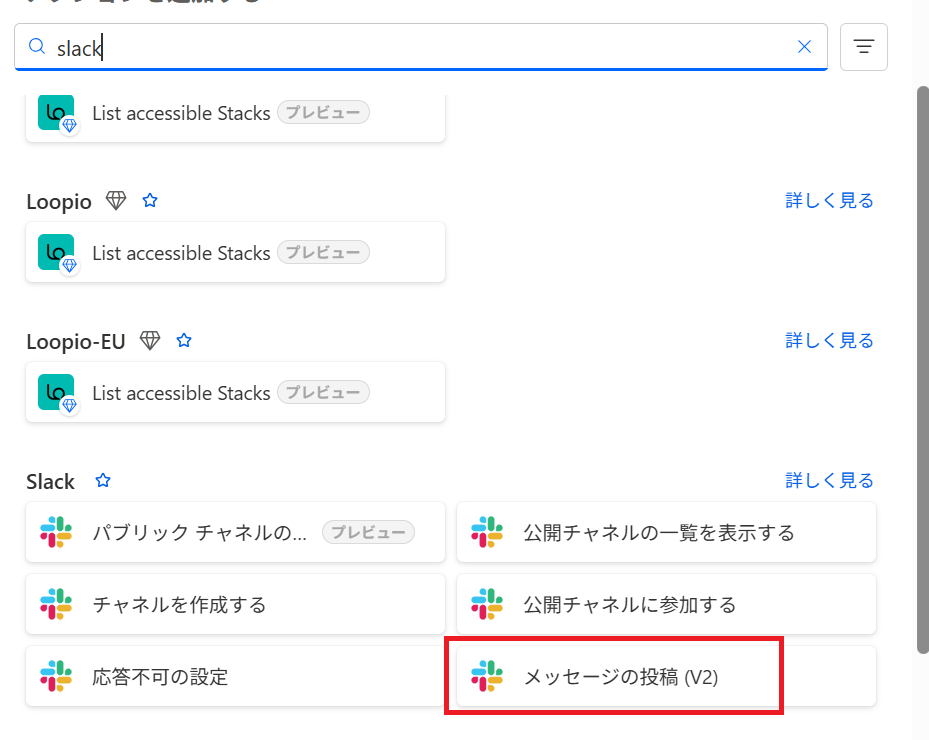Click the vertical scrollbar thumb

[922, 370]
